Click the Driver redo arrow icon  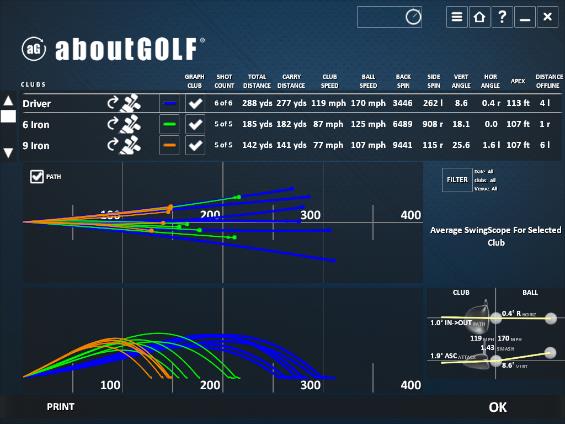[x=112, y=103]
